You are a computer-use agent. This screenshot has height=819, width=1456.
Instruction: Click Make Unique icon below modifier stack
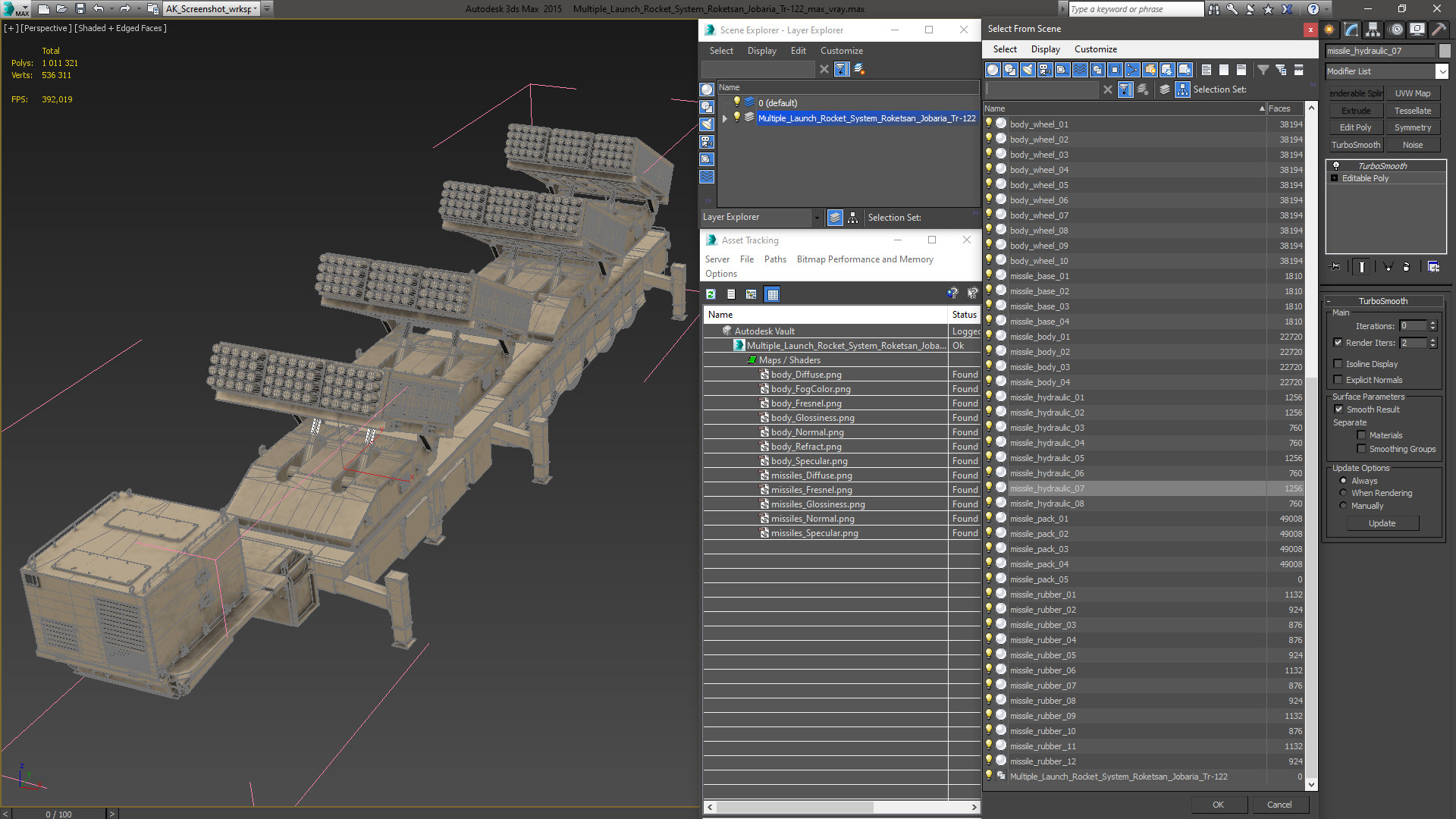click(1388, 266)
